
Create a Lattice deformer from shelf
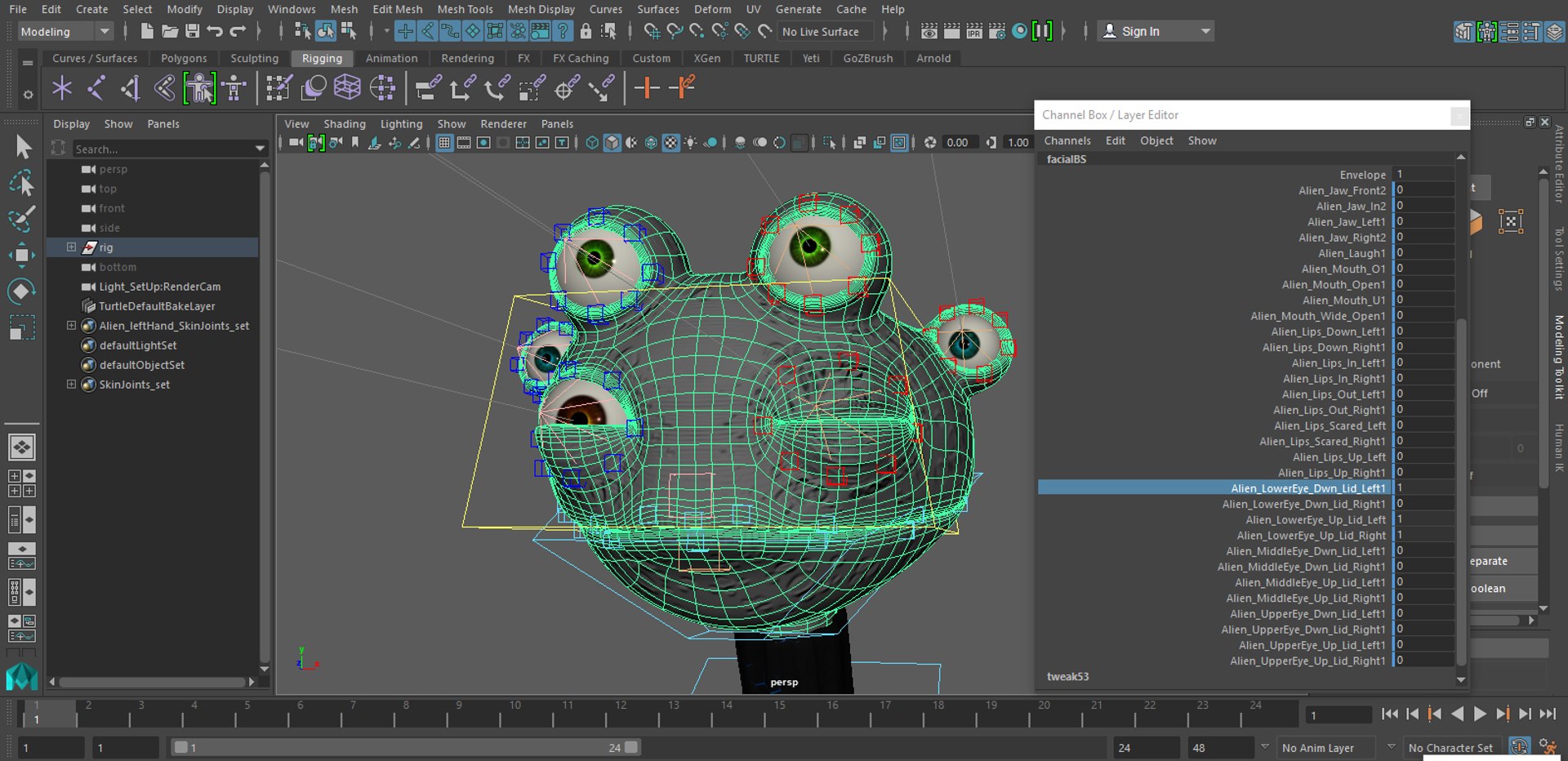pyautogui.click(x=347, y=87)
